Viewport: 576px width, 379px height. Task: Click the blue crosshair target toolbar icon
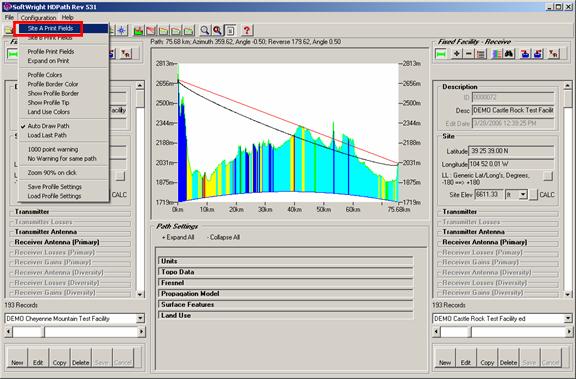click(x=122, y=30)
